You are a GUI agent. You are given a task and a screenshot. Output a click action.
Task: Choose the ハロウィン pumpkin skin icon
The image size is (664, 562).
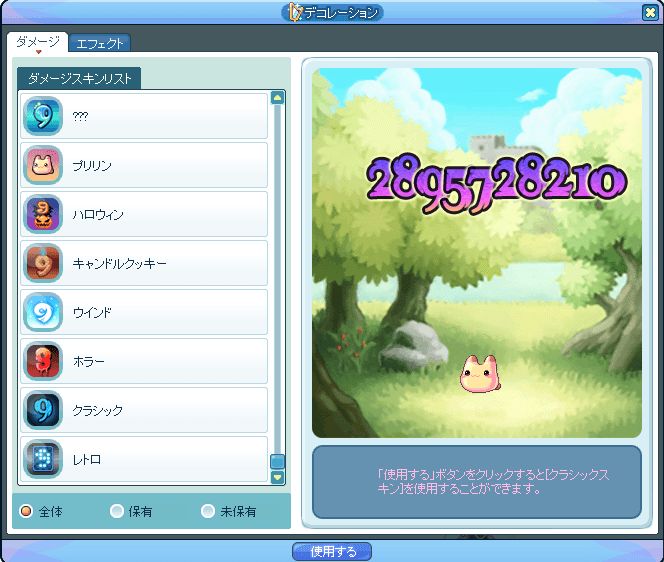(43, 214)
